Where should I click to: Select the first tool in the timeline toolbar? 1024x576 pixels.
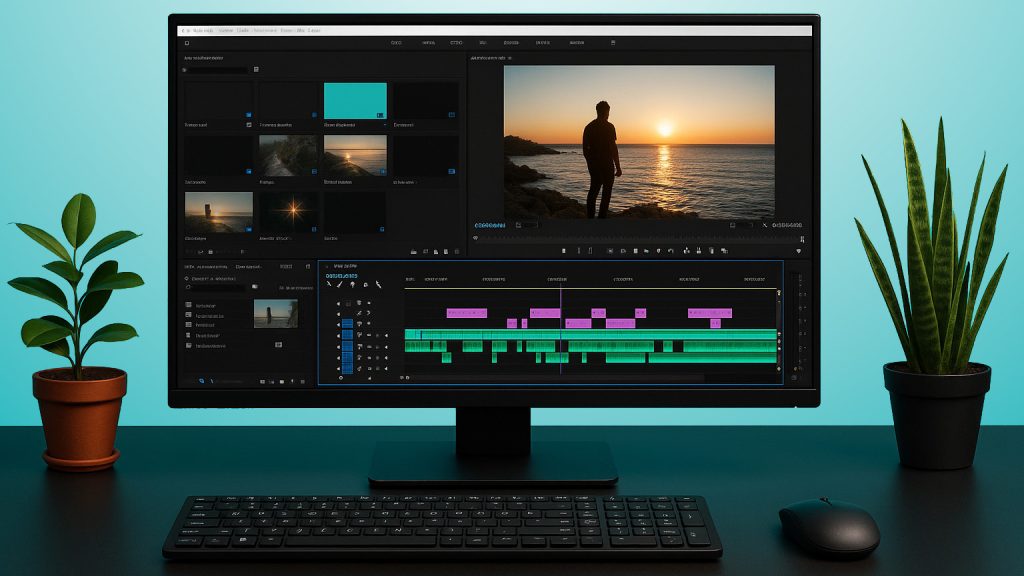tap(329, 285)
